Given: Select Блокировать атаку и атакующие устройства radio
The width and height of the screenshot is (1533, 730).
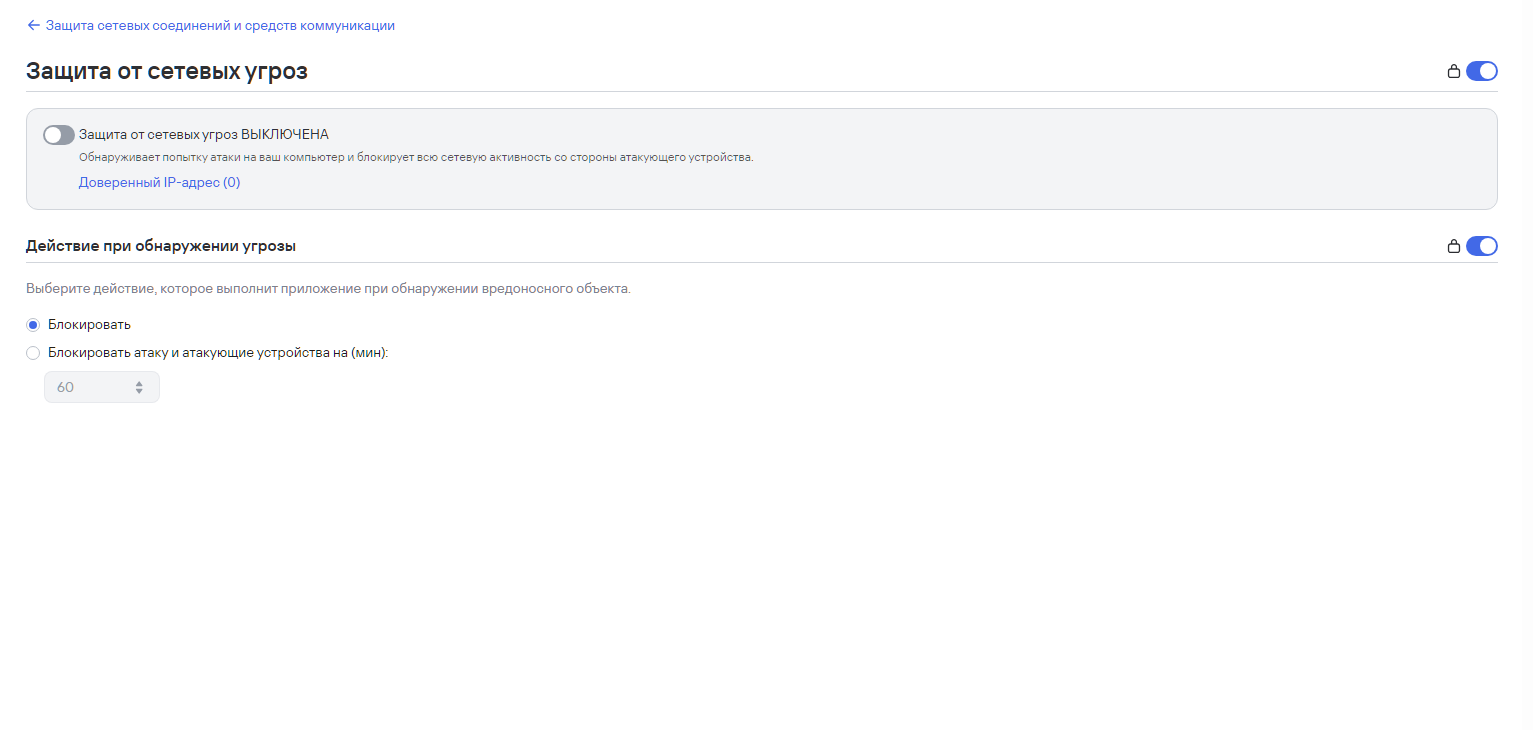Looking at the screenshot, I should 33,353.
